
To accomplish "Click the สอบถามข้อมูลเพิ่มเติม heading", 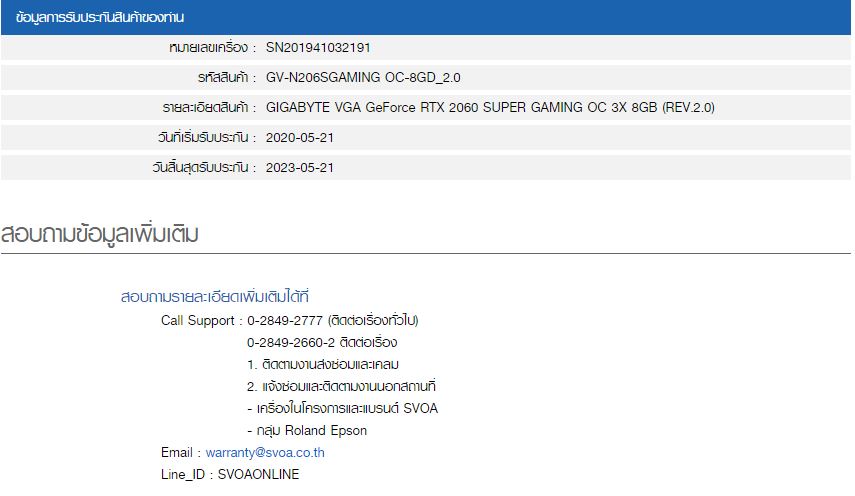I will (100, 234).
